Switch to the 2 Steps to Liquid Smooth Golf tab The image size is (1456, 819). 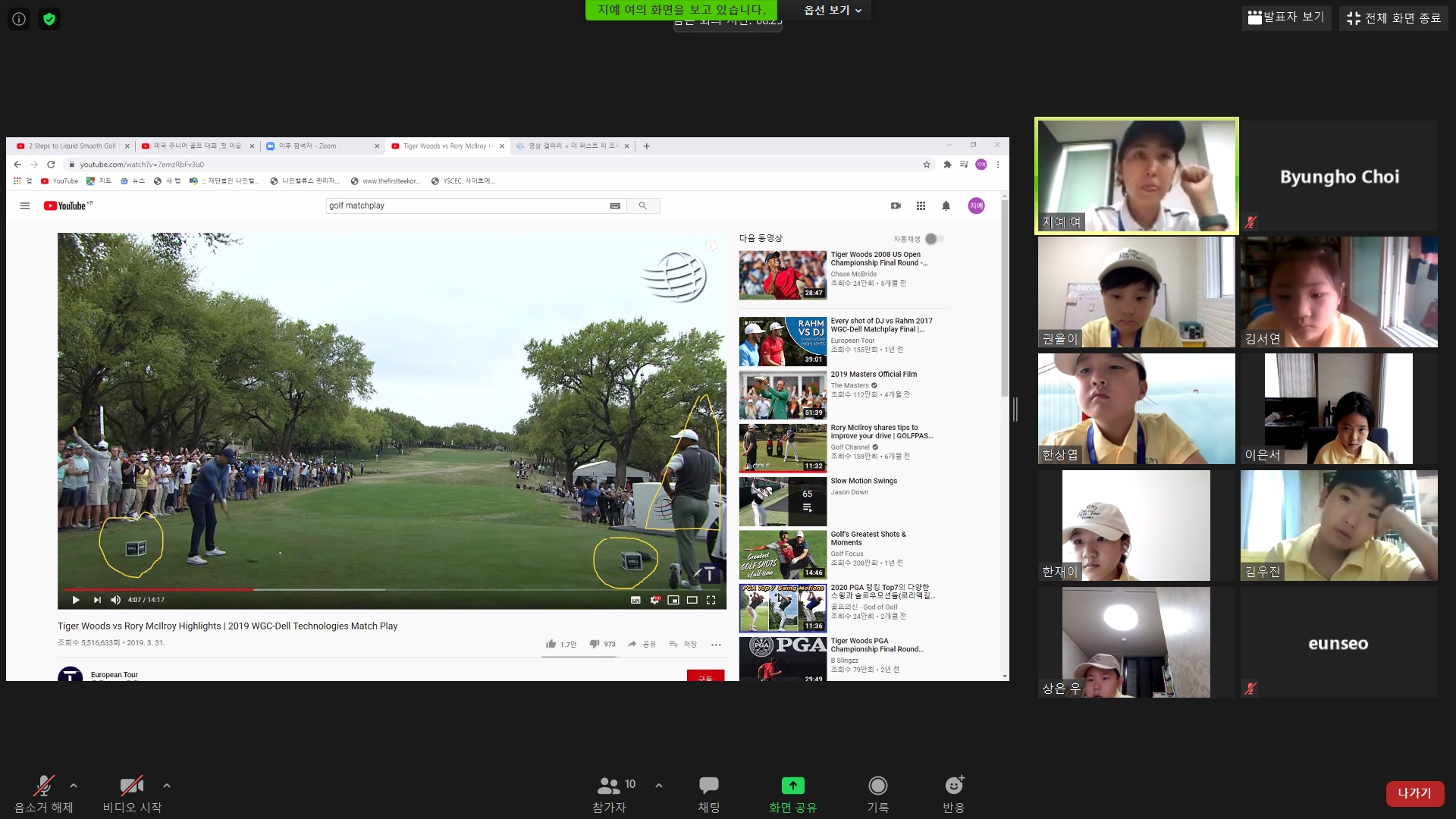click(x=72, y=146)
